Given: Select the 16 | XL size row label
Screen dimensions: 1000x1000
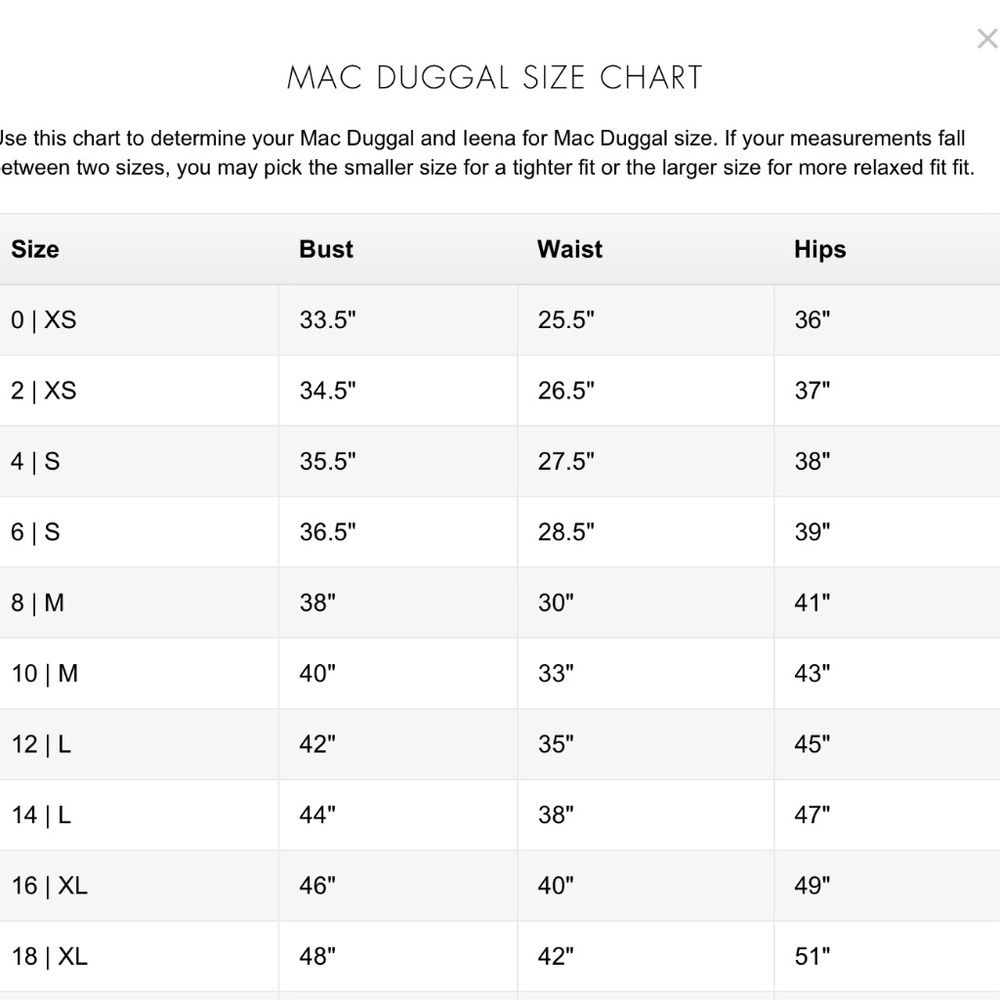Looking at the screenshot, I should pos(49,886).
